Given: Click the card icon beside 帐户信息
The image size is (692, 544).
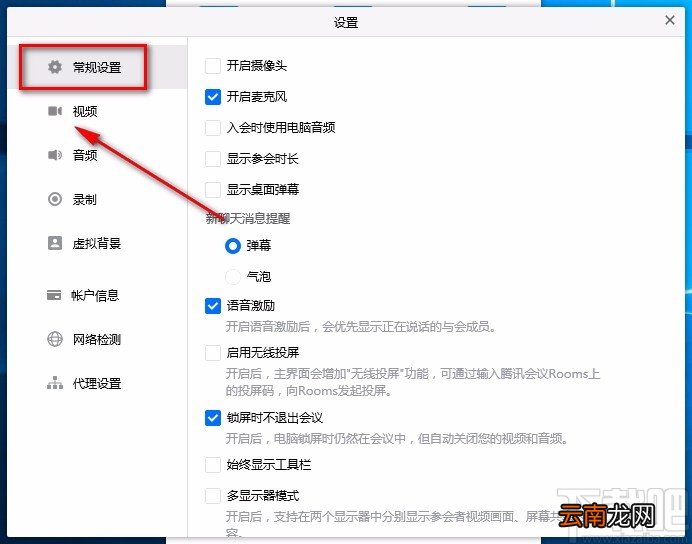Looking at the screenshot, I should [x=54, y=295].
